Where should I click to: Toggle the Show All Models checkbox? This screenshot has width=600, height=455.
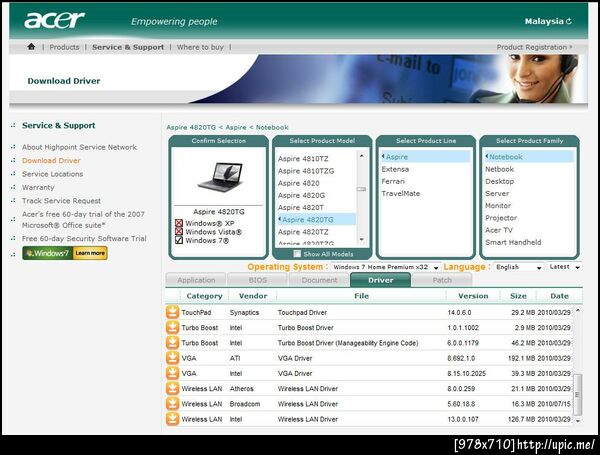pyautogui.click(x=297, y=254)
